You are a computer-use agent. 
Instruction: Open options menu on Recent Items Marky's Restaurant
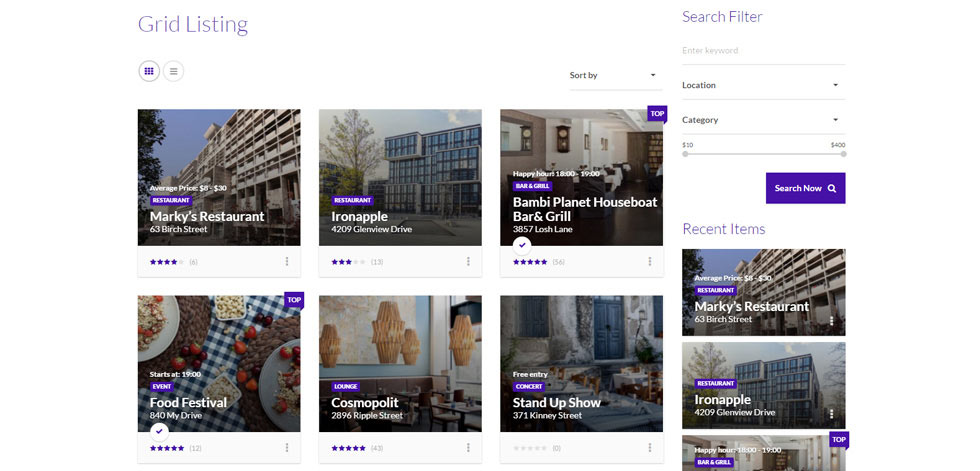[832, 321]
